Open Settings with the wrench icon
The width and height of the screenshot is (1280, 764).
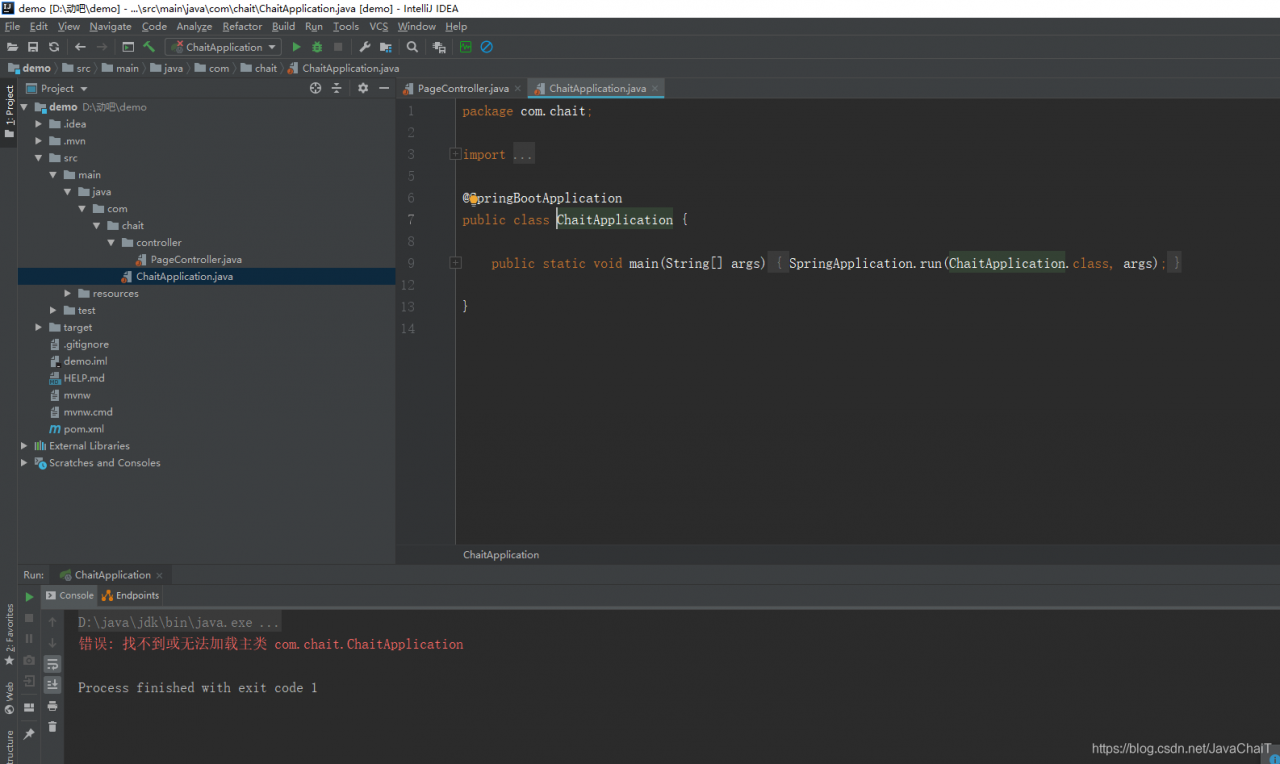(x=365, y=47)
